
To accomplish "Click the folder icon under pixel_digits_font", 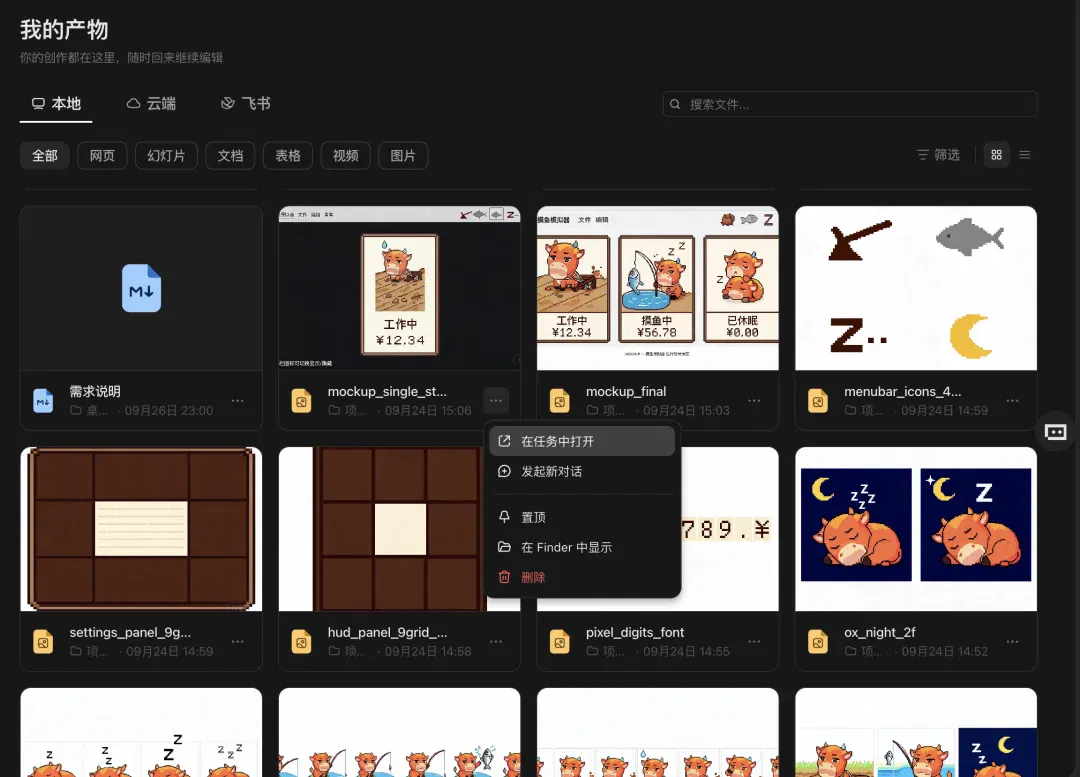I will click(x=592, y=651).
